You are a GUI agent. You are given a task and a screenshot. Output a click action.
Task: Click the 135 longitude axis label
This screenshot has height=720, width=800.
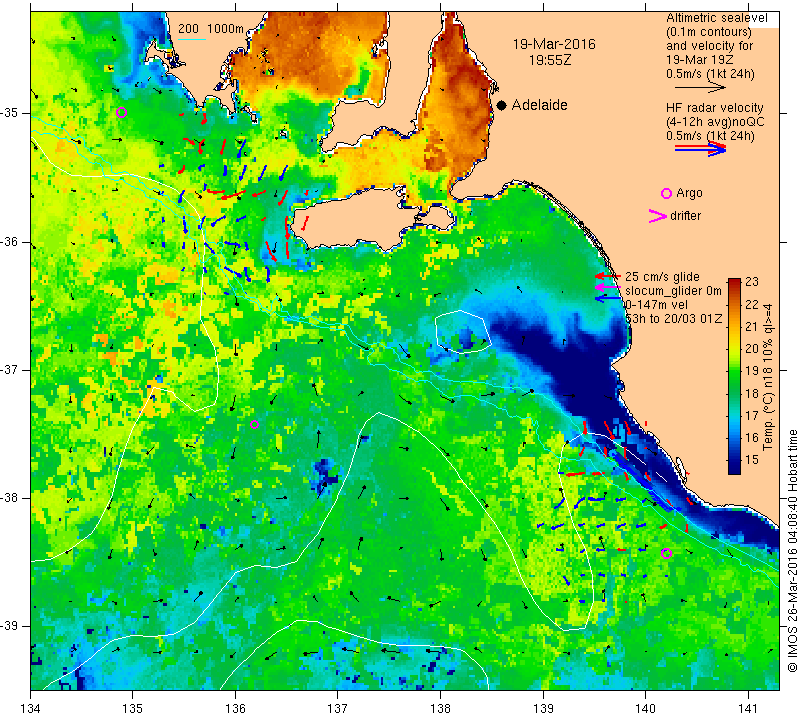(x=133, y=709)
